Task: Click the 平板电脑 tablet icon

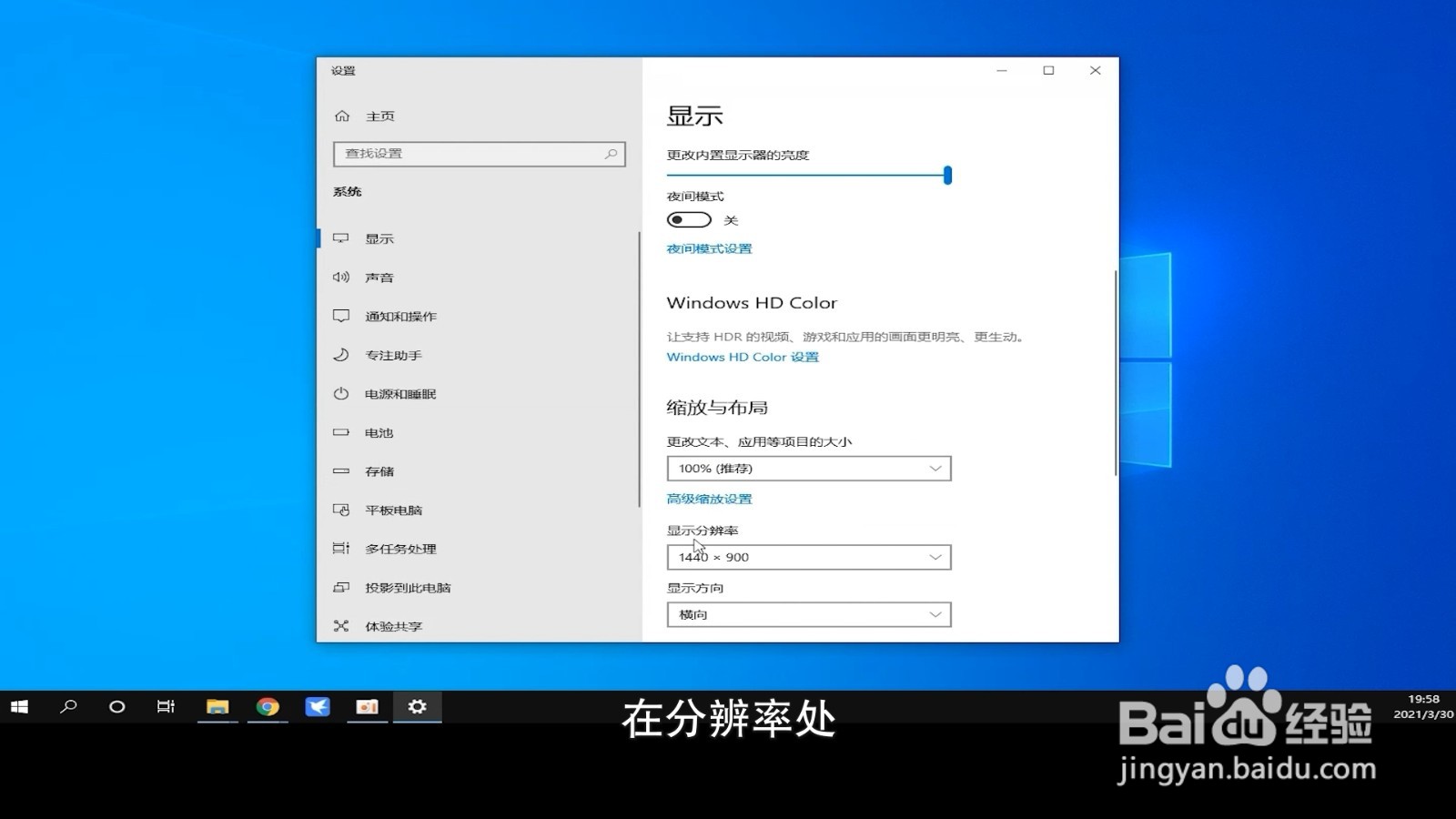Action: coord(341,510)
